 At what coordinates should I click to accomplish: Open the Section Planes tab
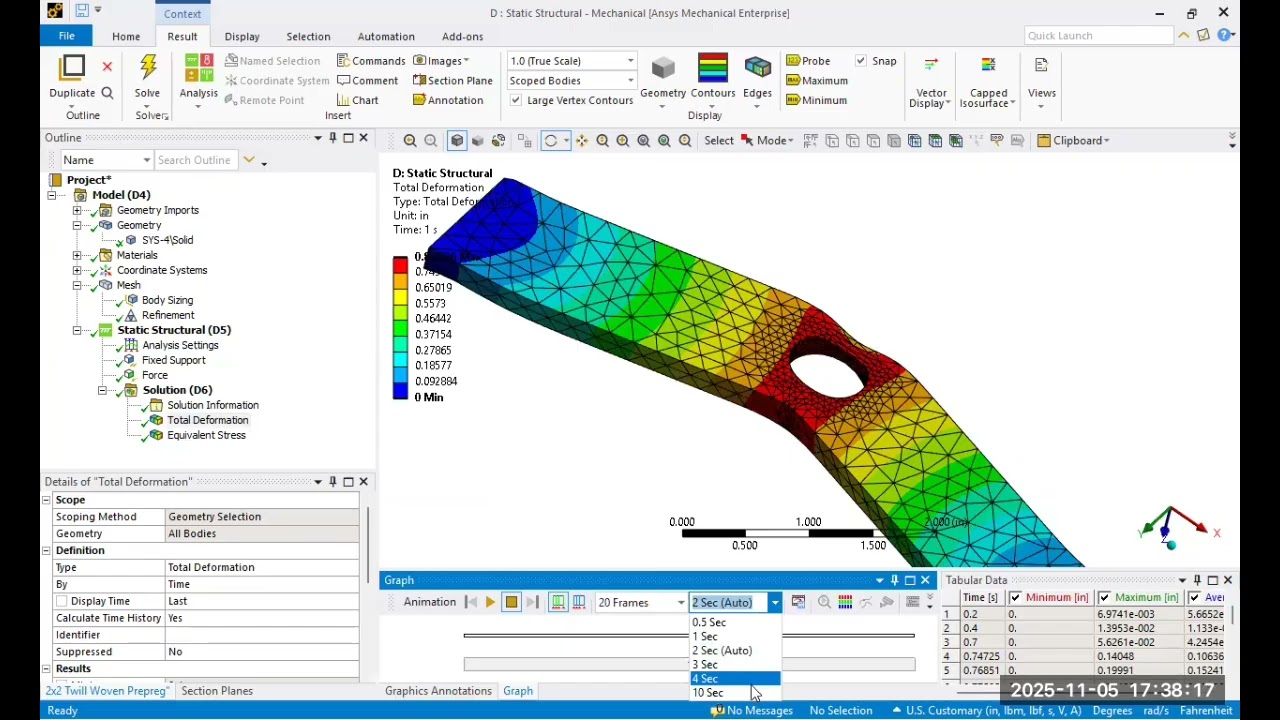coord(217,691)
